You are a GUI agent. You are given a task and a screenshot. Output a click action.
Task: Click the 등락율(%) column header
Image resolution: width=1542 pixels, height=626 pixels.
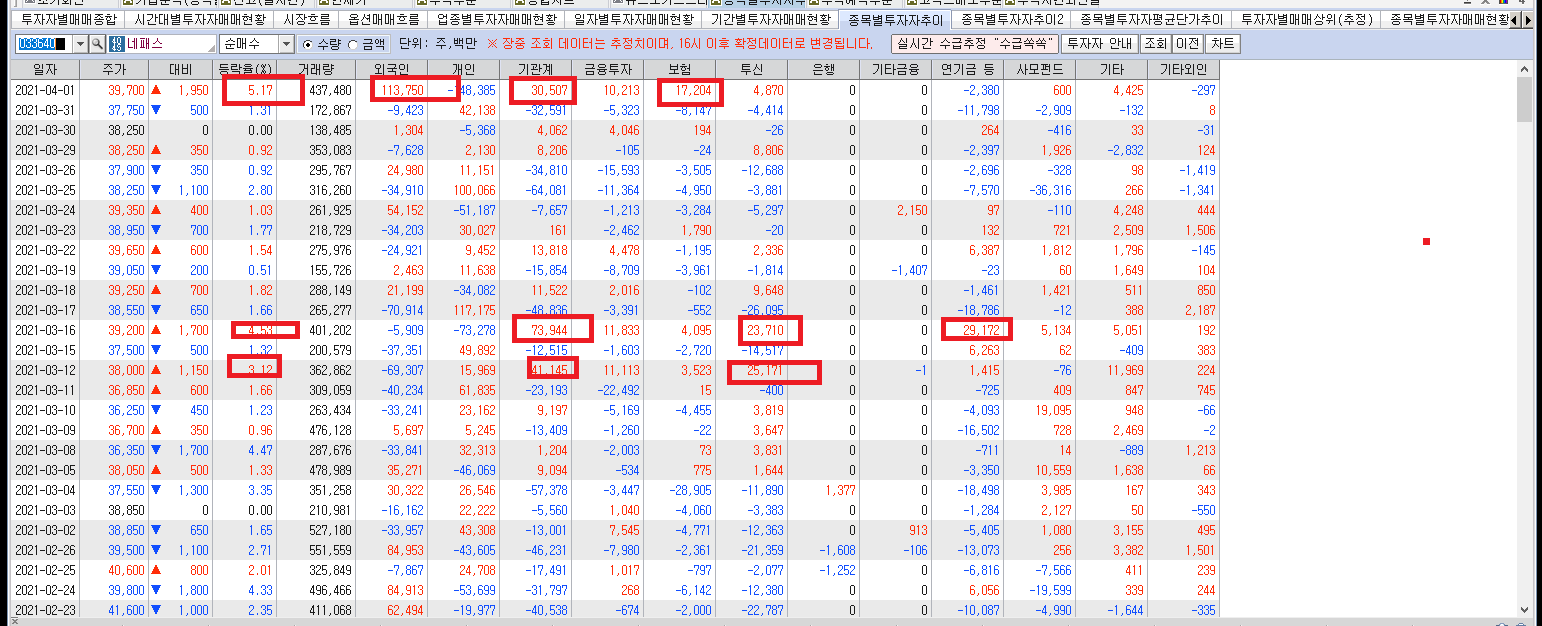[x=245, y=70]
